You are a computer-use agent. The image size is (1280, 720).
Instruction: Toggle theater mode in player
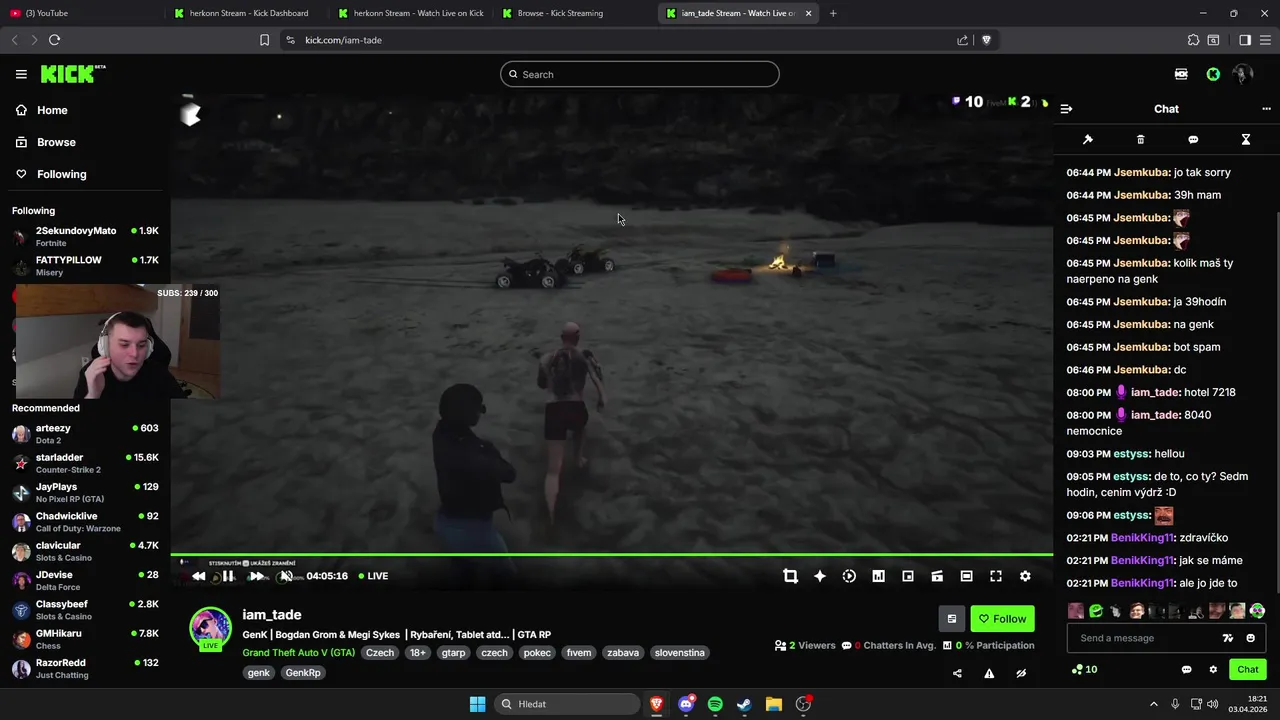pyautogui.click(x=966, y=576)
